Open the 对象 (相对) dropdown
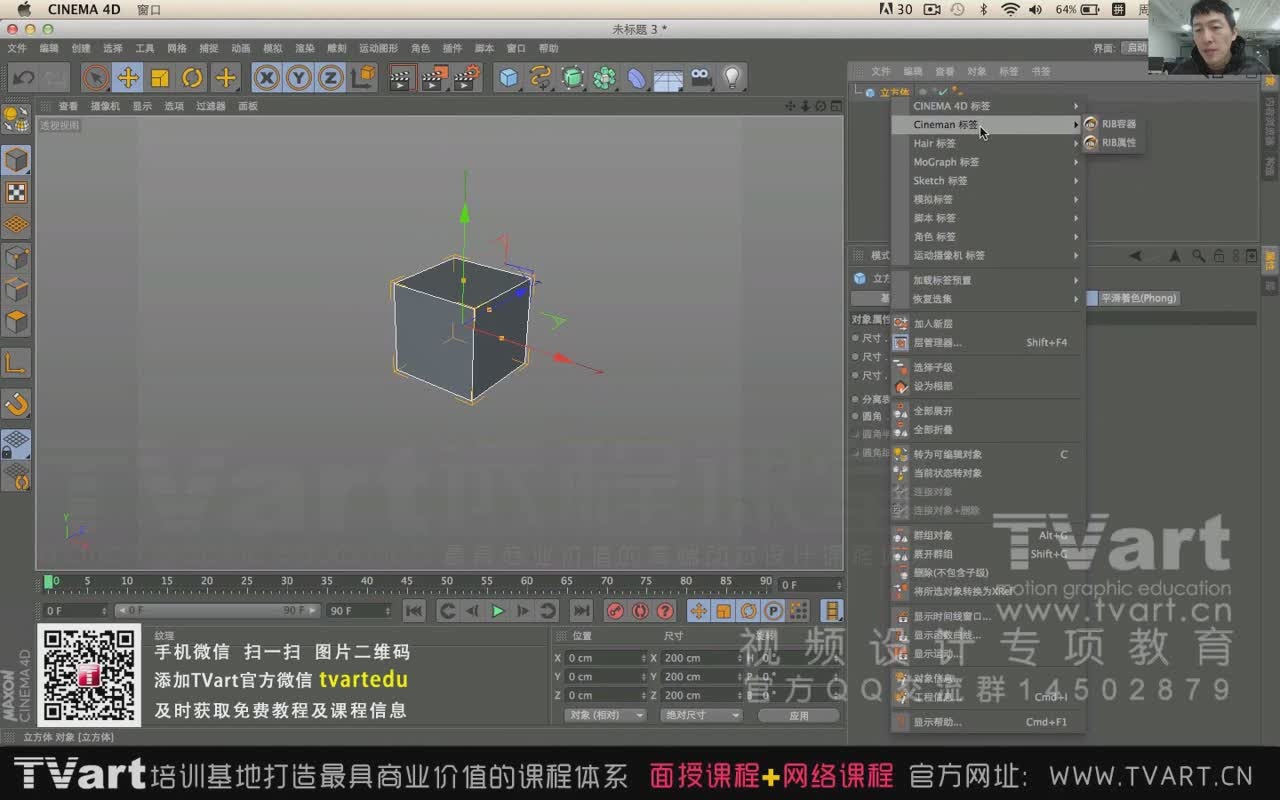Viewport: 1280px width, 800px height. (605, 715)
